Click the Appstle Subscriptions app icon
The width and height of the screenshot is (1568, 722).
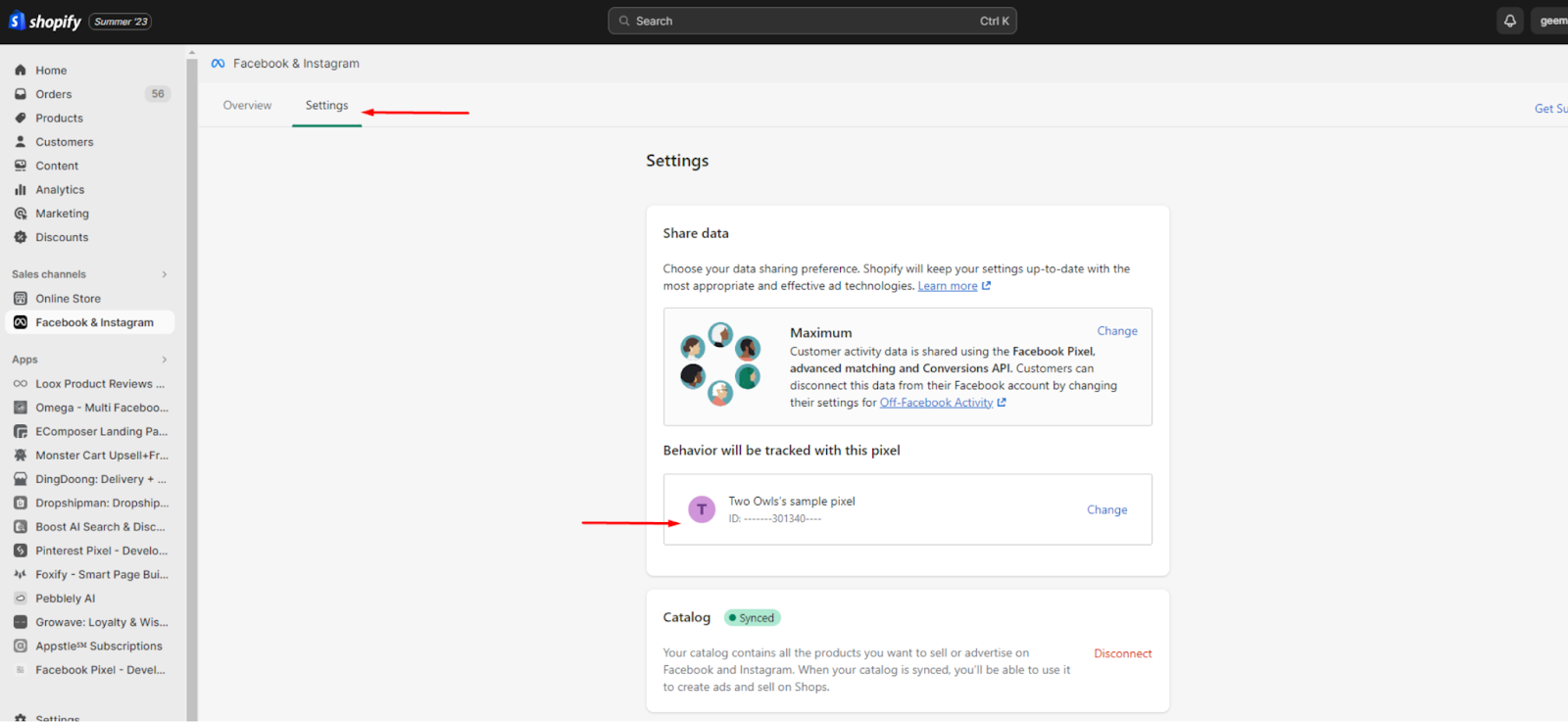[x=21, y=646]
